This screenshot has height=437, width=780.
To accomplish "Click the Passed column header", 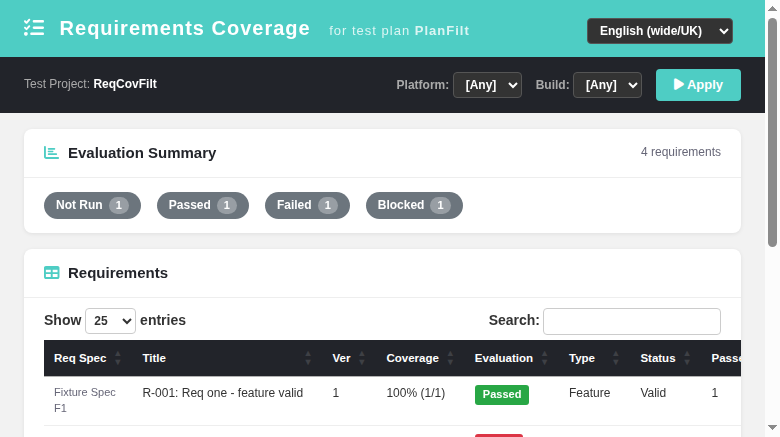I will click(726, 358).
